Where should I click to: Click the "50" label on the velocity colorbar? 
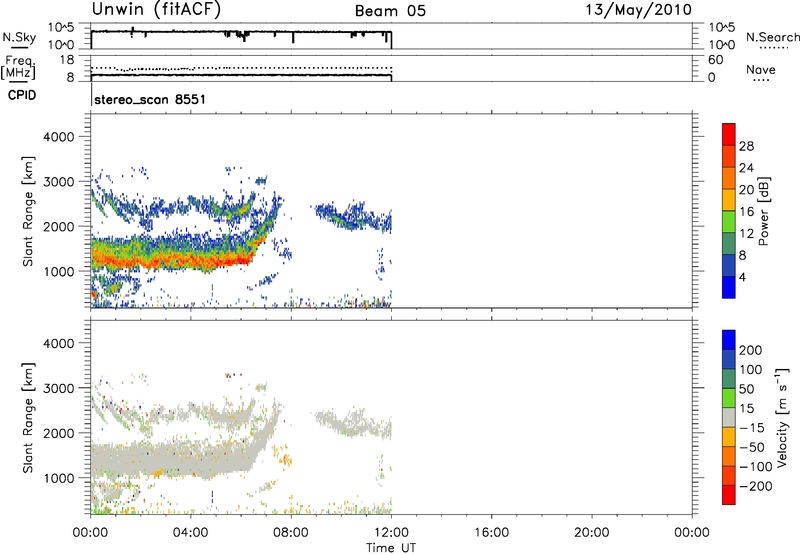pos(746,389)
